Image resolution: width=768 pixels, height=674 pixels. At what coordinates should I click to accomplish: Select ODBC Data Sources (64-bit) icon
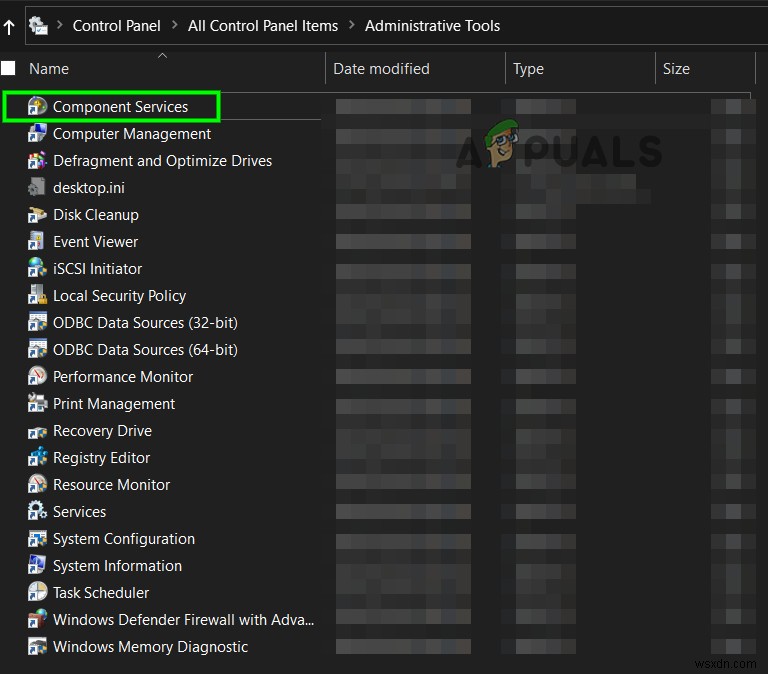pyautogui.click(x=37, y=349)
